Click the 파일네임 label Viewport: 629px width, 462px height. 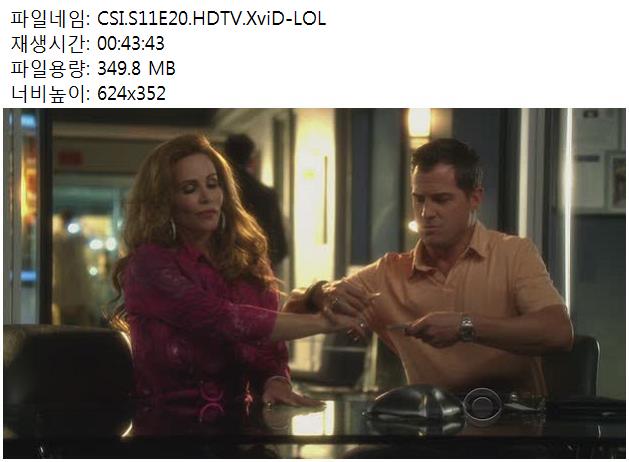tap(50, 18)
